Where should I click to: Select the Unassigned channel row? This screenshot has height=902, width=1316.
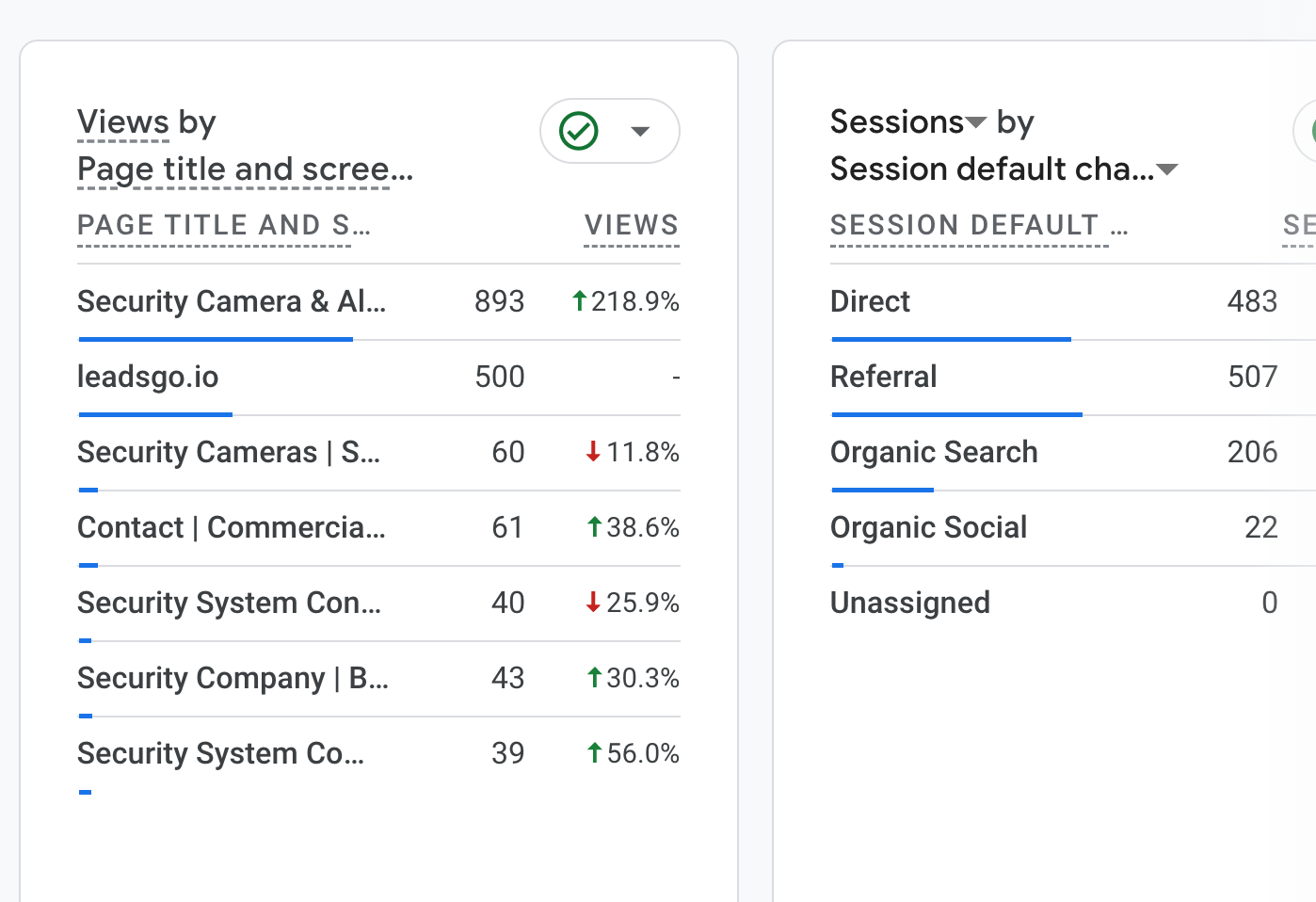tap(909, 603)
